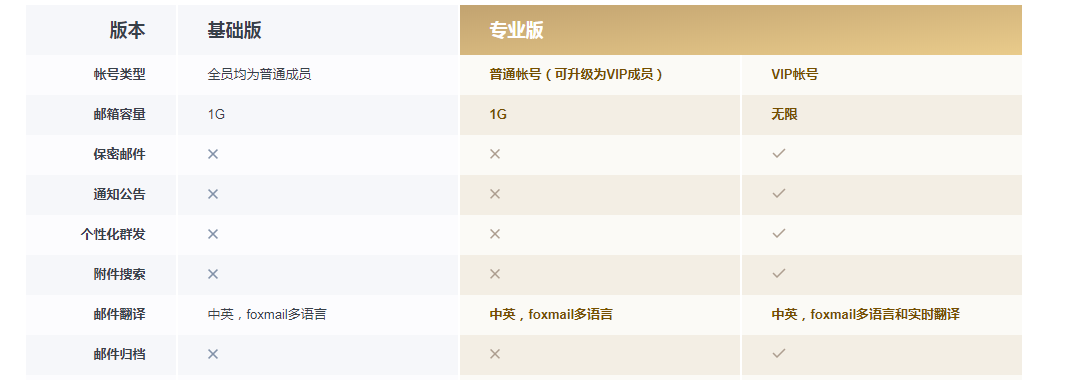1073x380 pixels.
Task: Click the cross icon for 保密邮件 under 基础版
Action: [213, 154]
